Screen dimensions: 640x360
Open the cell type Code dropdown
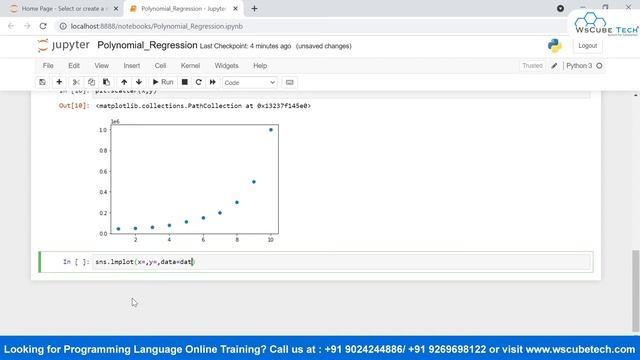[249, 82]
